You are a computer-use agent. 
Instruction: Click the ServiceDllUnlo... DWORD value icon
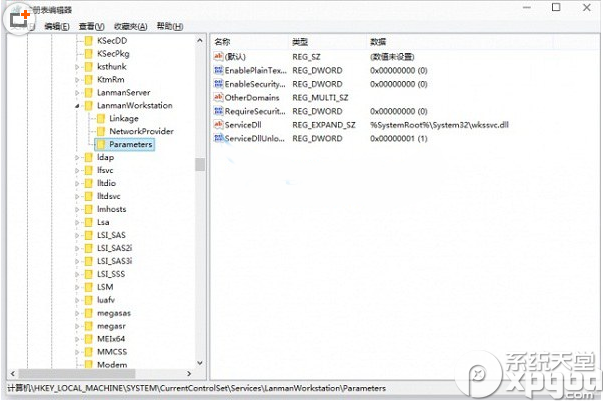[x=218, y=138]
